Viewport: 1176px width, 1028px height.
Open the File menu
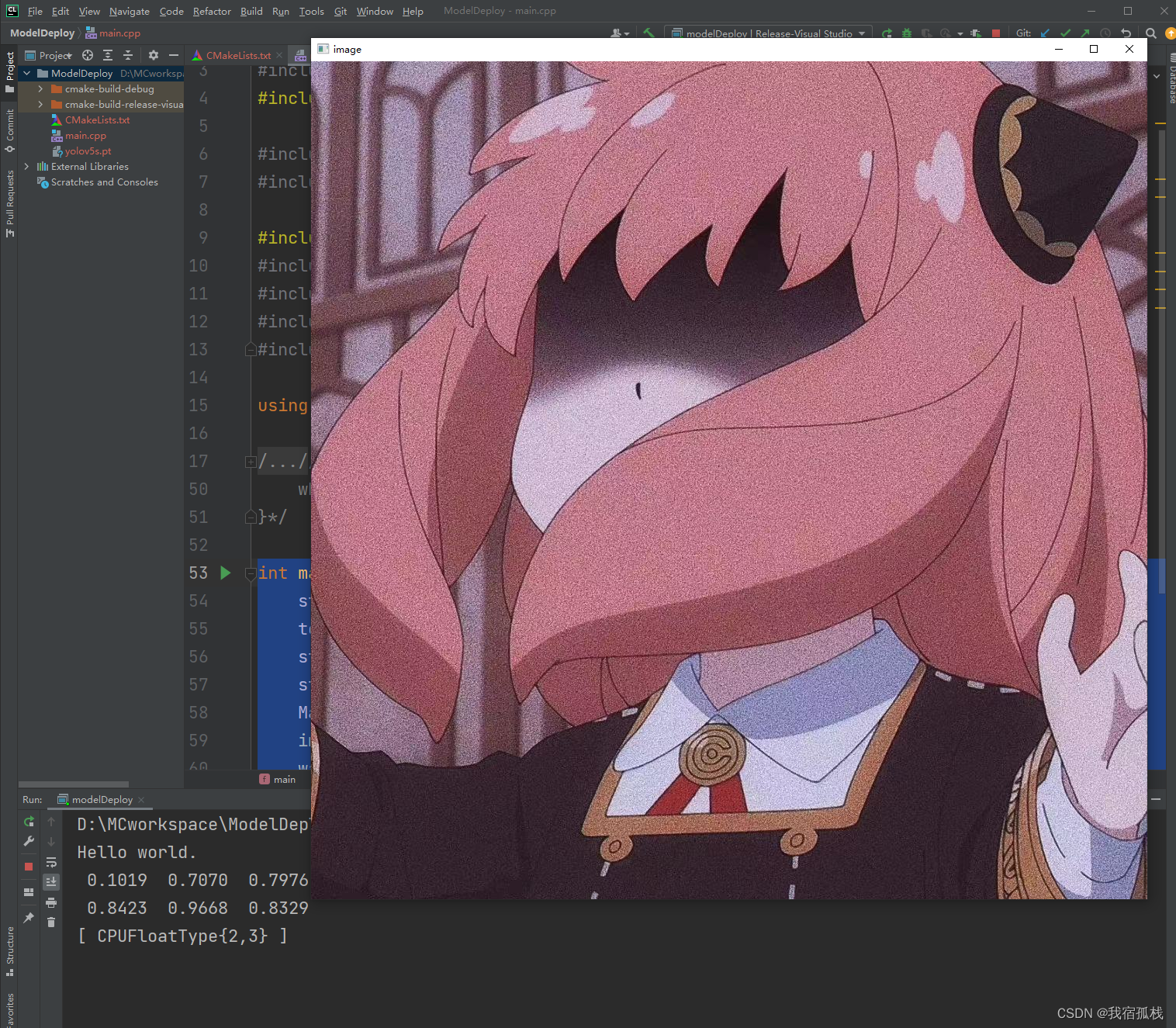click(x=35, y=11)
